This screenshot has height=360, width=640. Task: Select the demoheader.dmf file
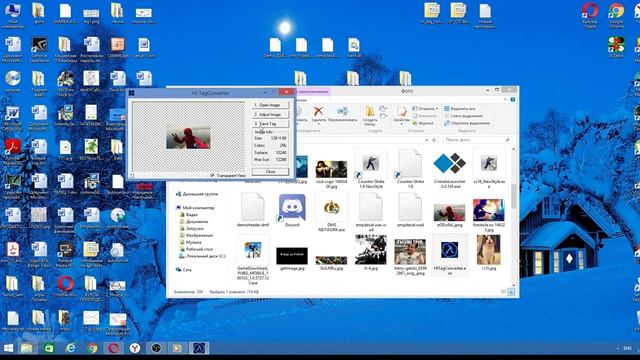click(x=253, y=211)
